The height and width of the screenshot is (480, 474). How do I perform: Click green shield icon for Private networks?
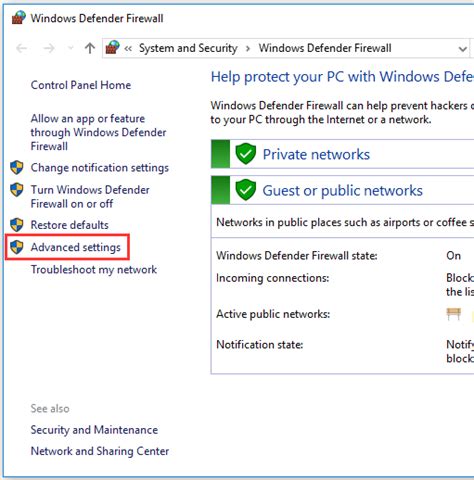246,154
